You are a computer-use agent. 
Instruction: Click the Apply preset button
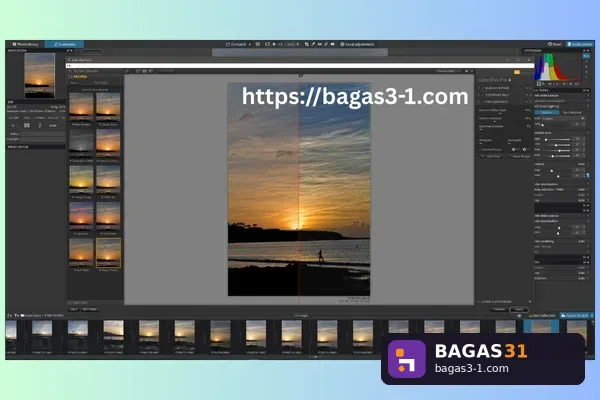pyautogui.click(x=580, y=44)
